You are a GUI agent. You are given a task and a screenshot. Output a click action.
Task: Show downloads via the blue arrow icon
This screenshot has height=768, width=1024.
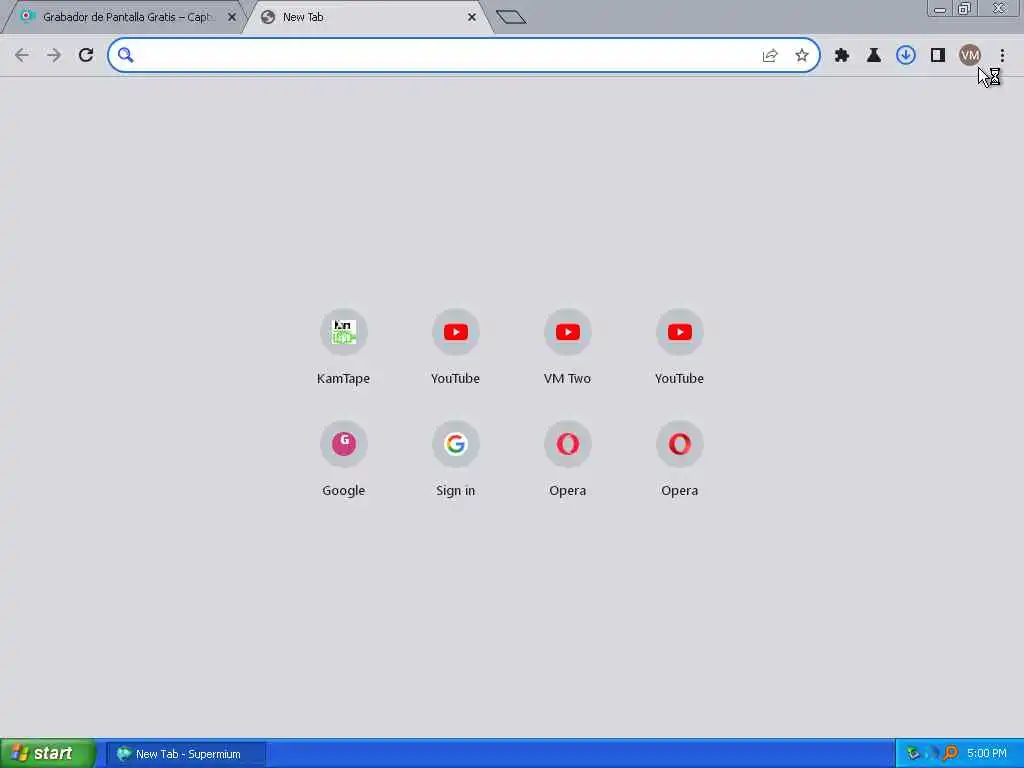point(906,56)
